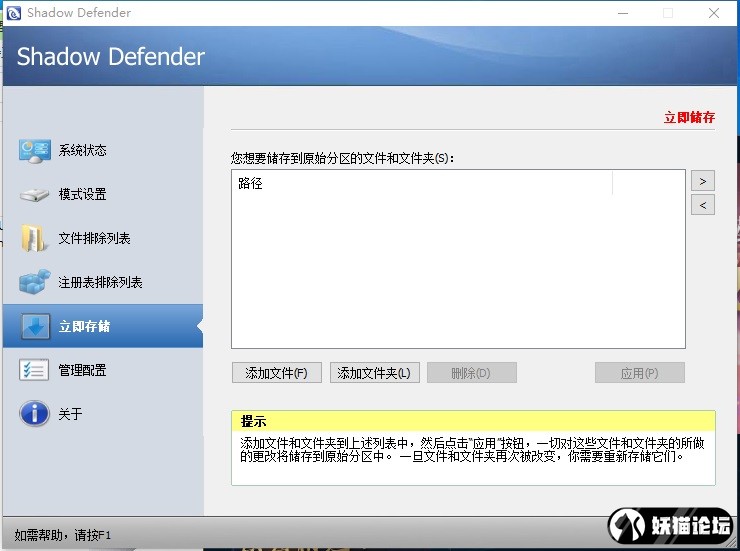Click the 如需帮助，请按F1 status bar text

[x=62, y=535]
